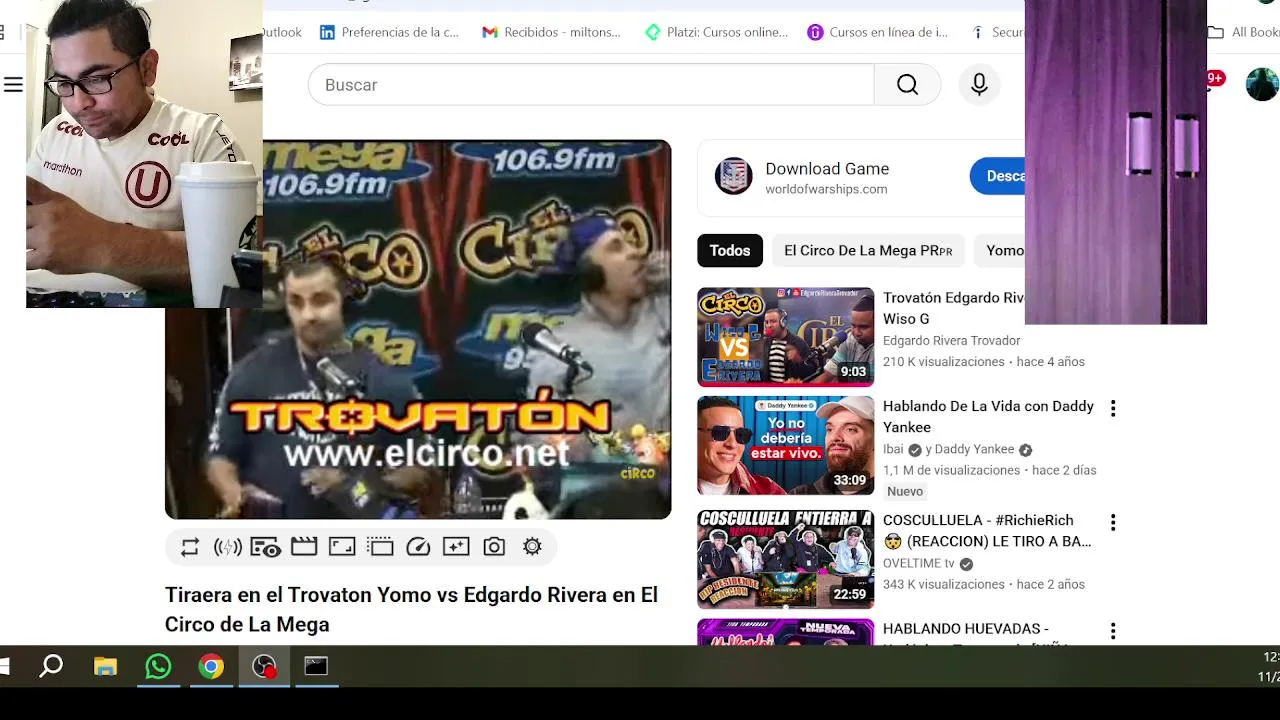Open options menu for COSCULLUELA video
The height and width of the screenshot is (720, 1280).
[1113, 522]
